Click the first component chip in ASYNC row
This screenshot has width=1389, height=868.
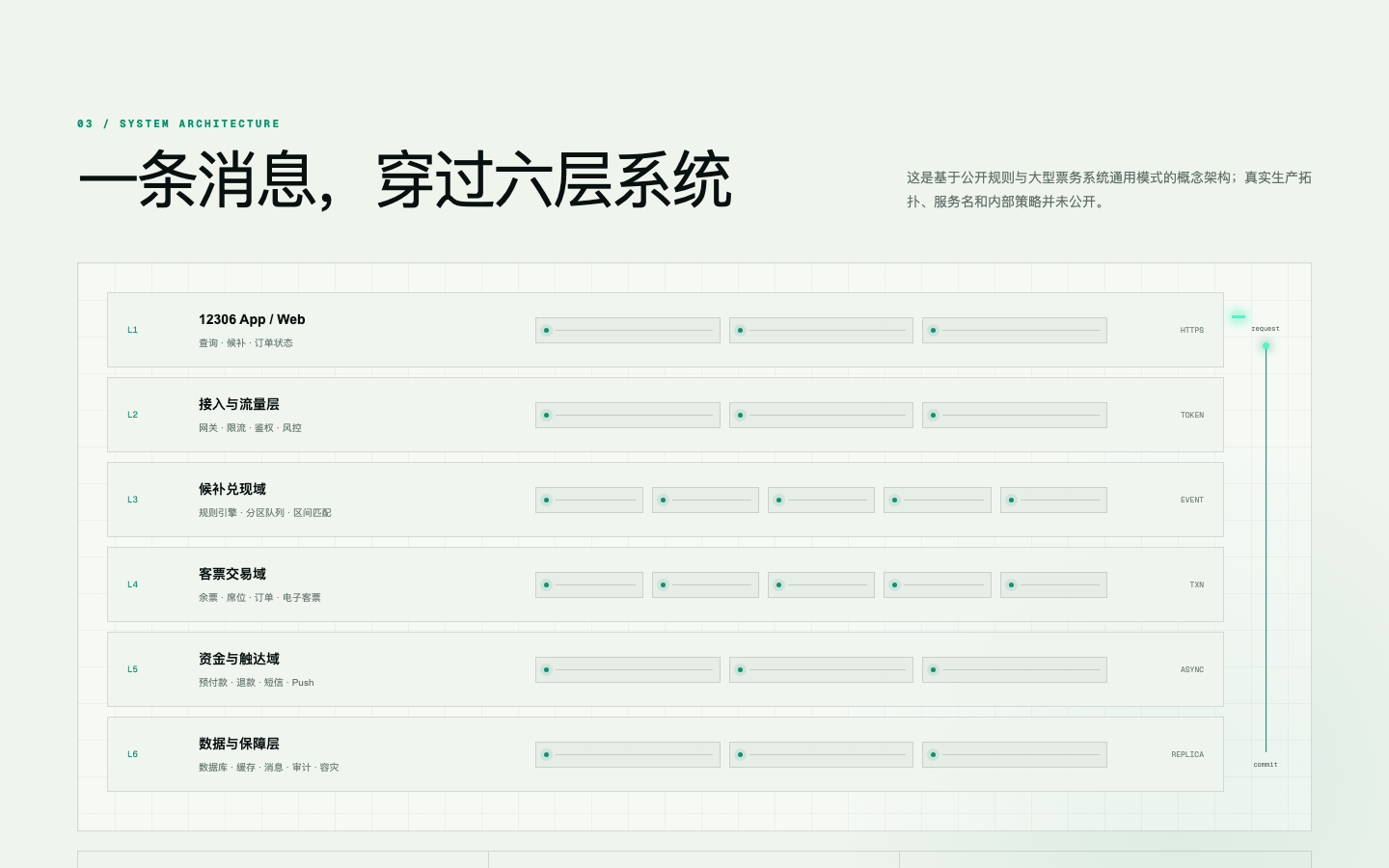[628, 669]
